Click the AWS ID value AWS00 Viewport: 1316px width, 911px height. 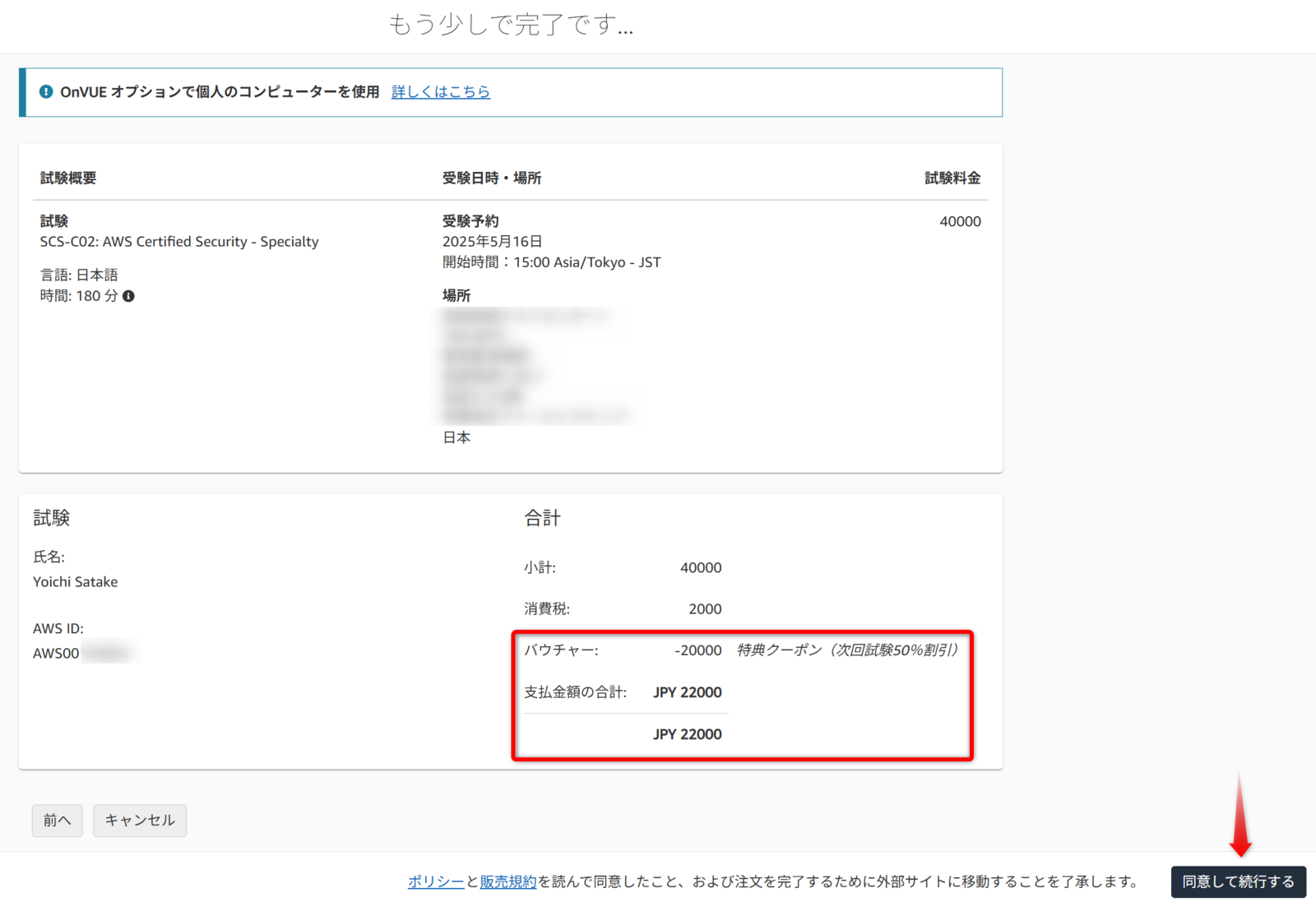tap(56, 653)
